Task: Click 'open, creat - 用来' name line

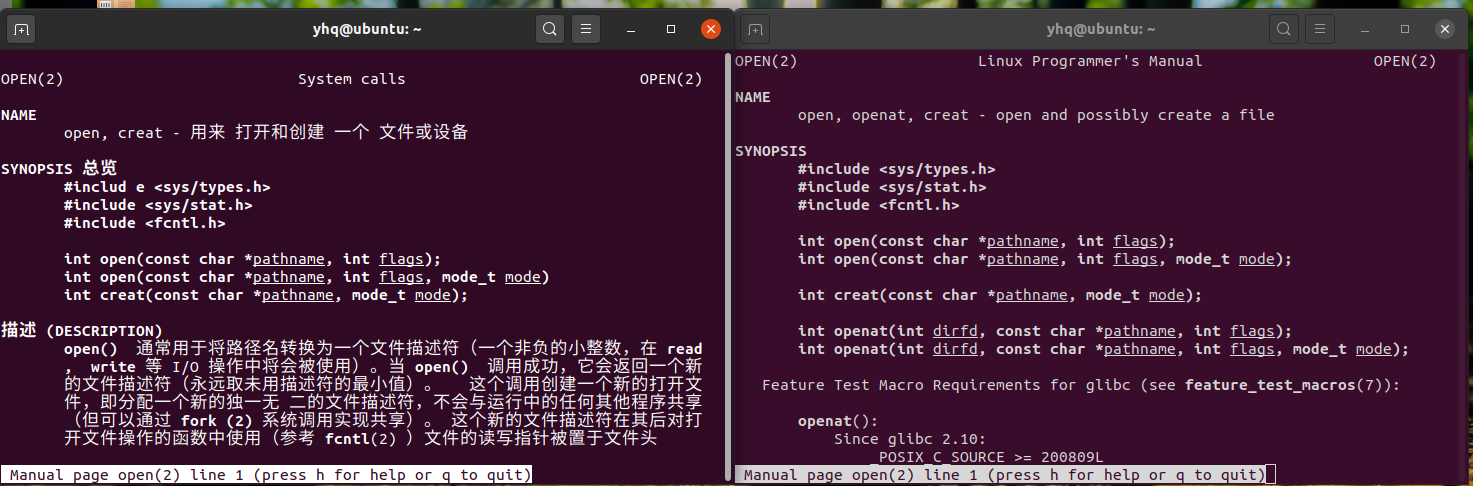Action: [266, 132]
